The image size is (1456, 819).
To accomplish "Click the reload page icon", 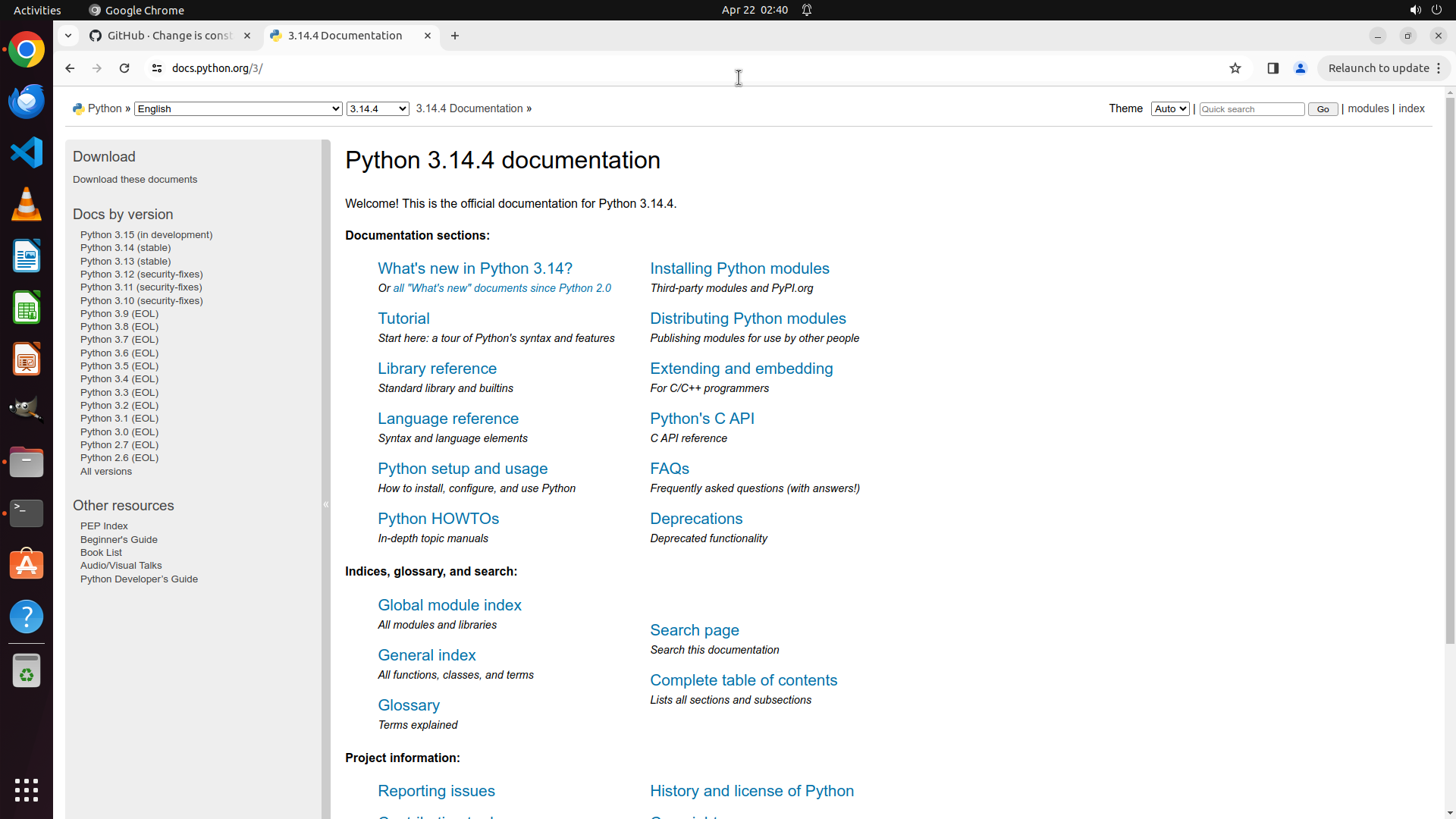I will 124,68.
